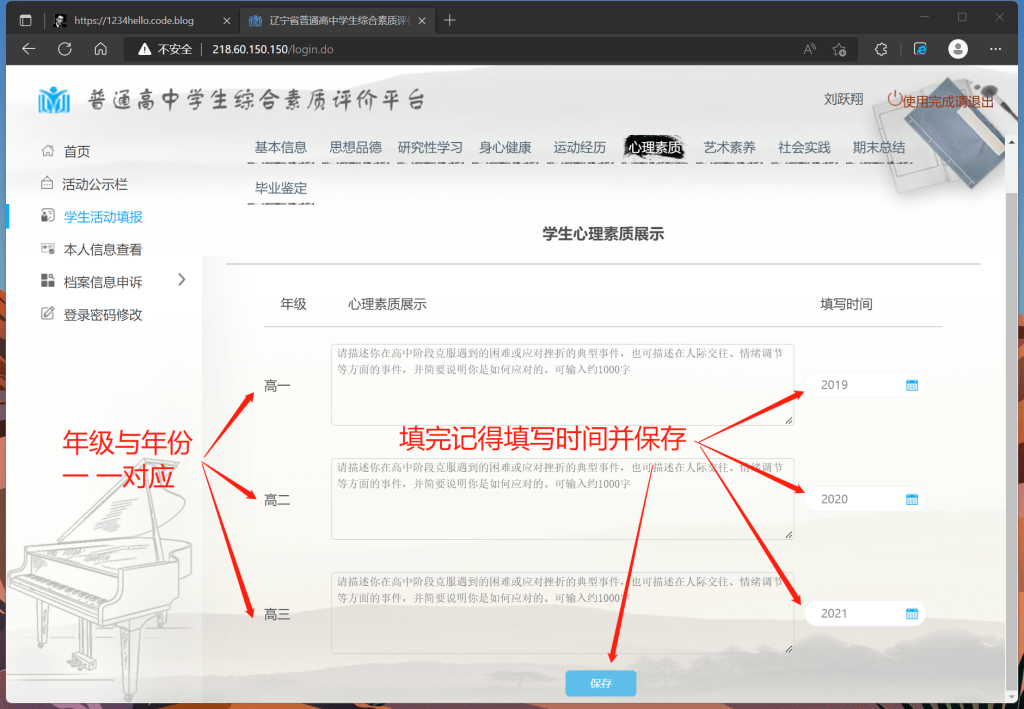The image size is (1024, 709).
Task: Open browser settings ellipsis menu
Action: coord(995,49)
